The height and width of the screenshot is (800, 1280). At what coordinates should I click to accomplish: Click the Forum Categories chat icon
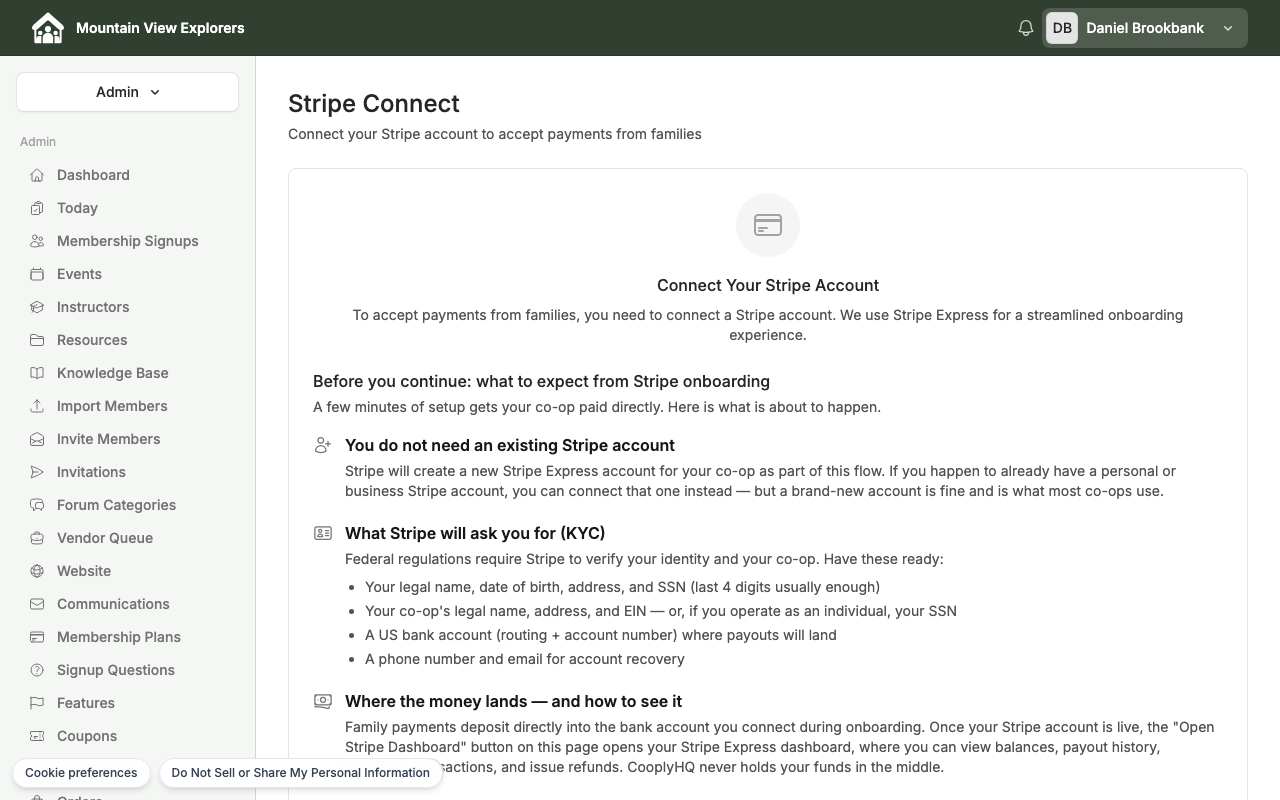37,505
